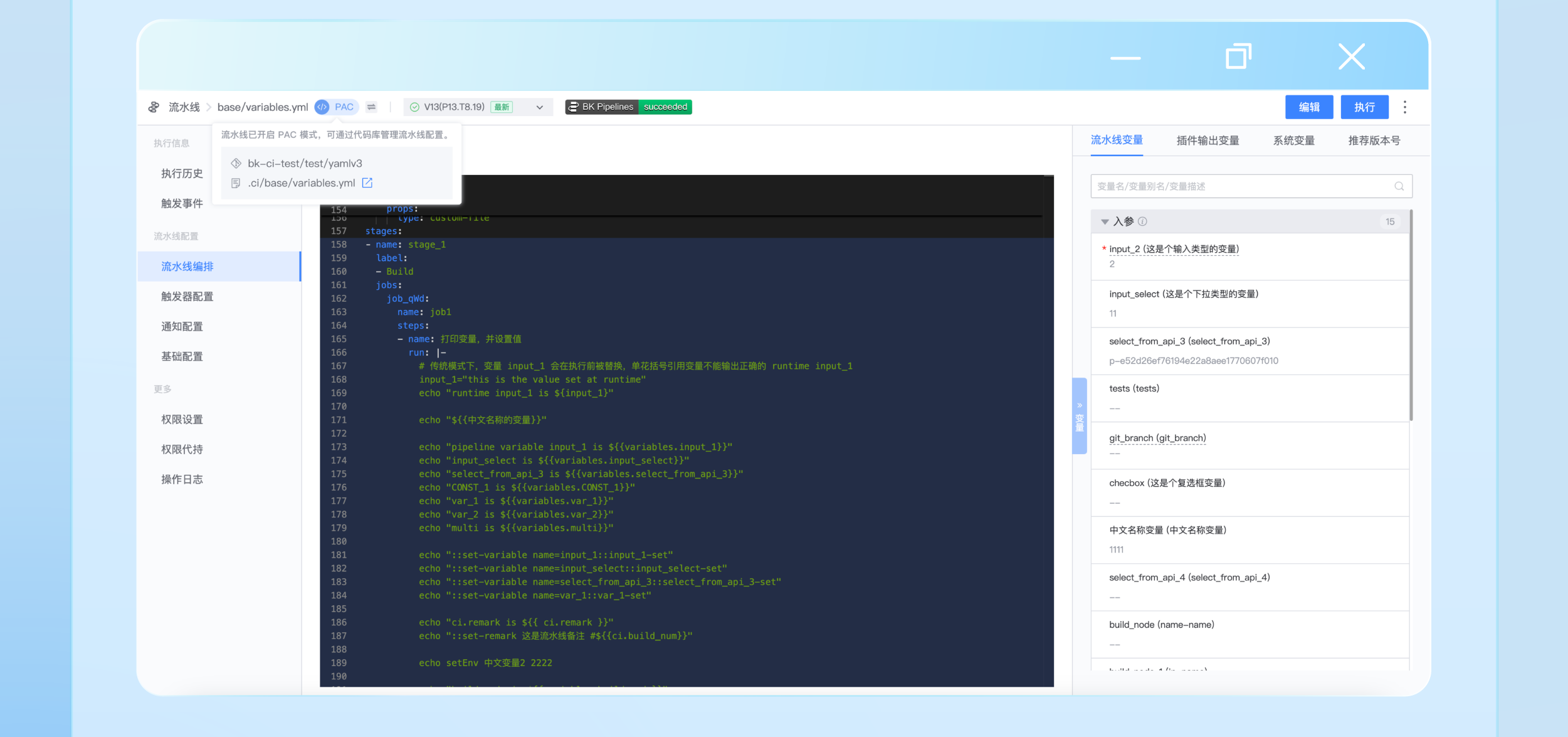Select 流水线编排 in the sidebar
This screenshot has width=1568, height=737.
(219, 267)
